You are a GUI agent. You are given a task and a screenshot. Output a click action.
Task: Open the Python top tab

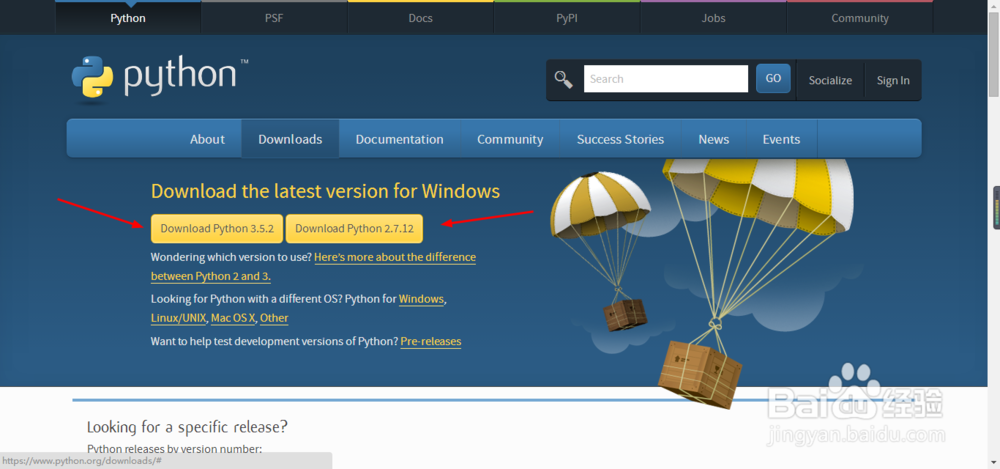coord(128,17)
